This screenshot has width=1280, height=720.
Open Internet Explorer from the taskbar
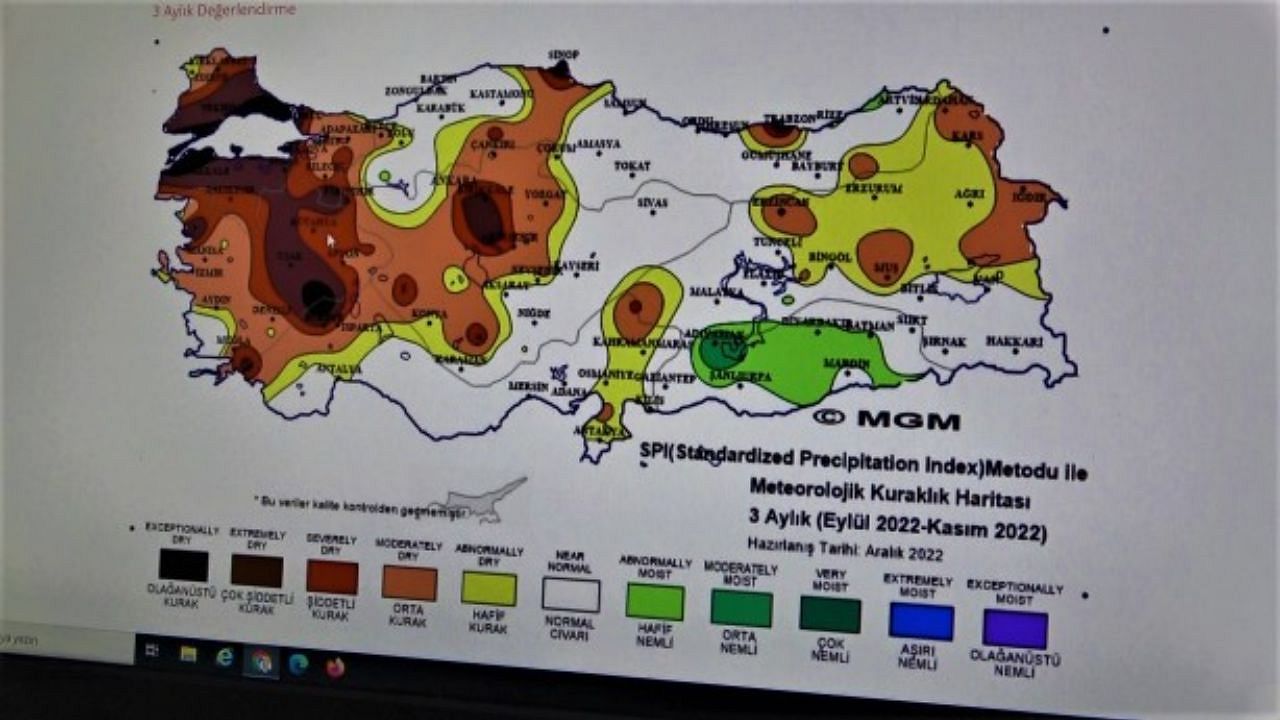point(224,658)
